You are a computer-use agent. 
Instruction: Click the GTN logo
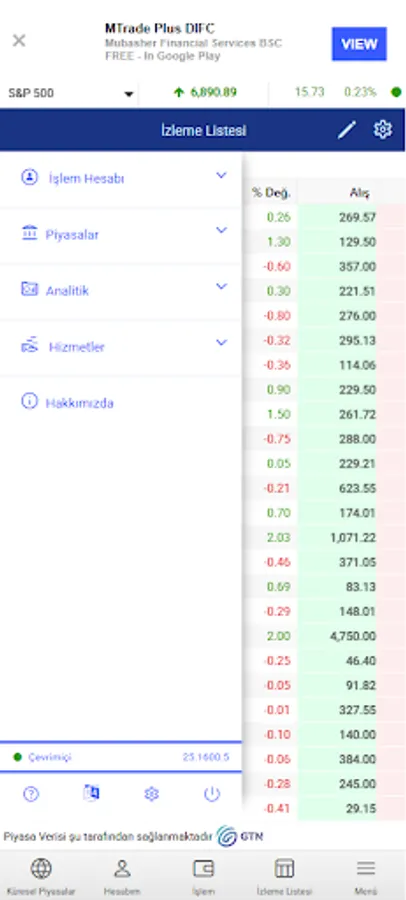240,836
